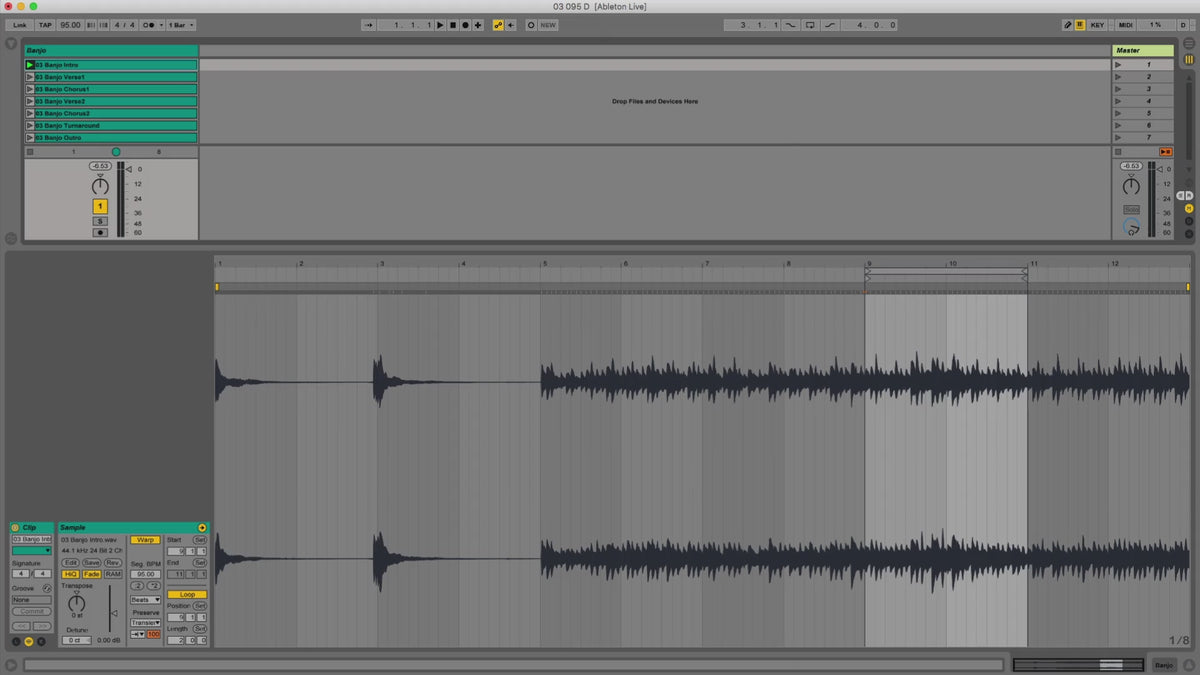Disable the Loop switch
Image resolution: width=1200 pixels, height=675 pixels.
187,594
